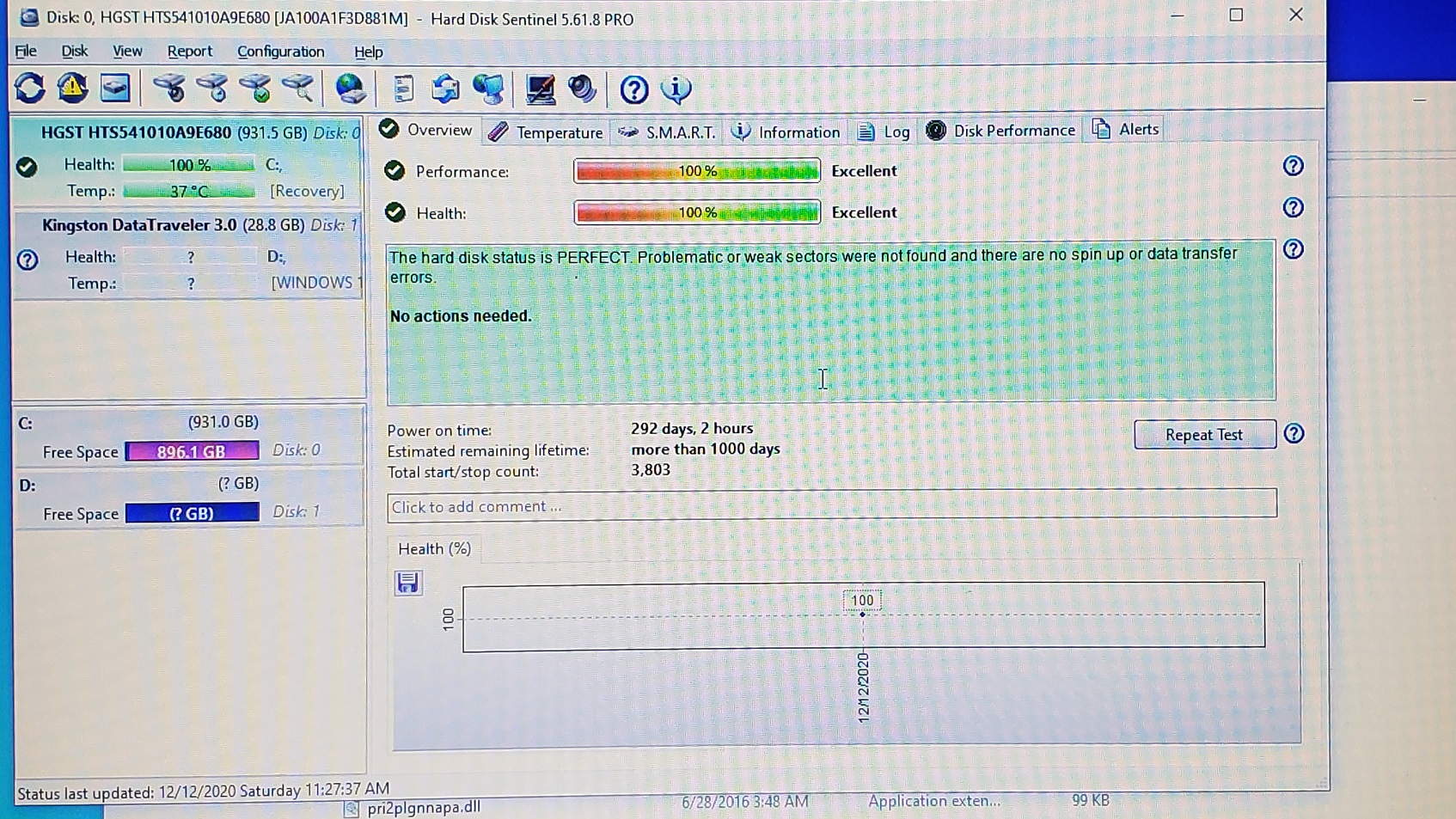Open the report notepad icon
The width and height of the screenshot is (1456, 819).
coord(401,89)
